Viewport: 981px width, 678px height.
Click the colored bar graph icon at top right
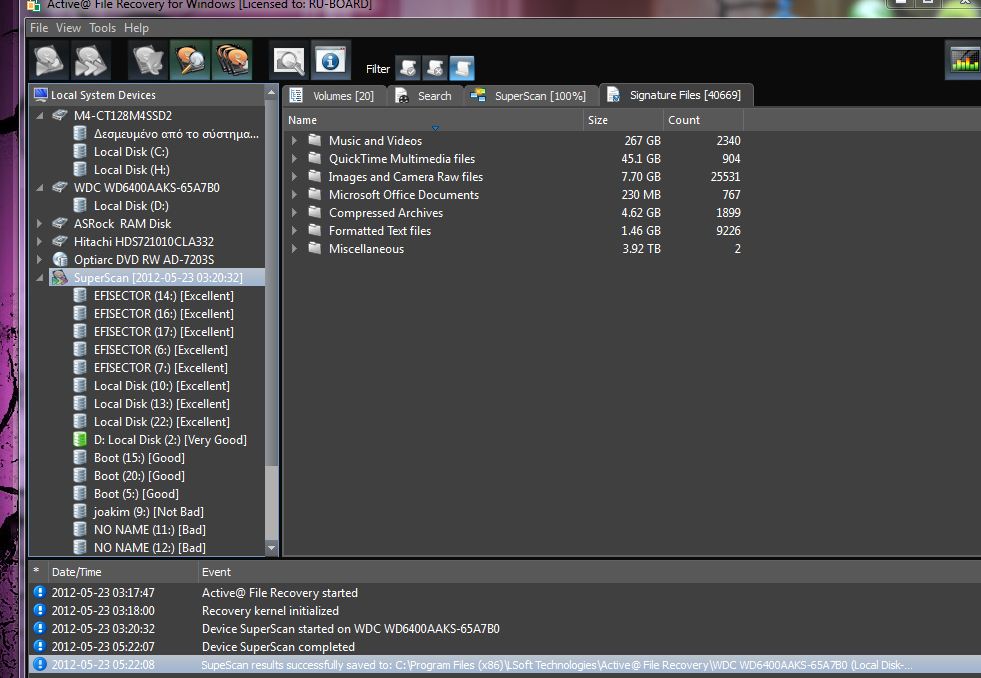(963, 61)
